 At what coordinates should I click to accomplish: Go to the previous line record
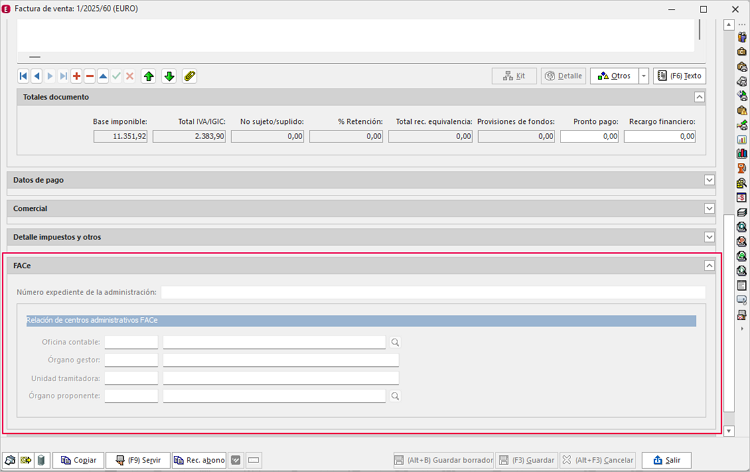point(36,76)
